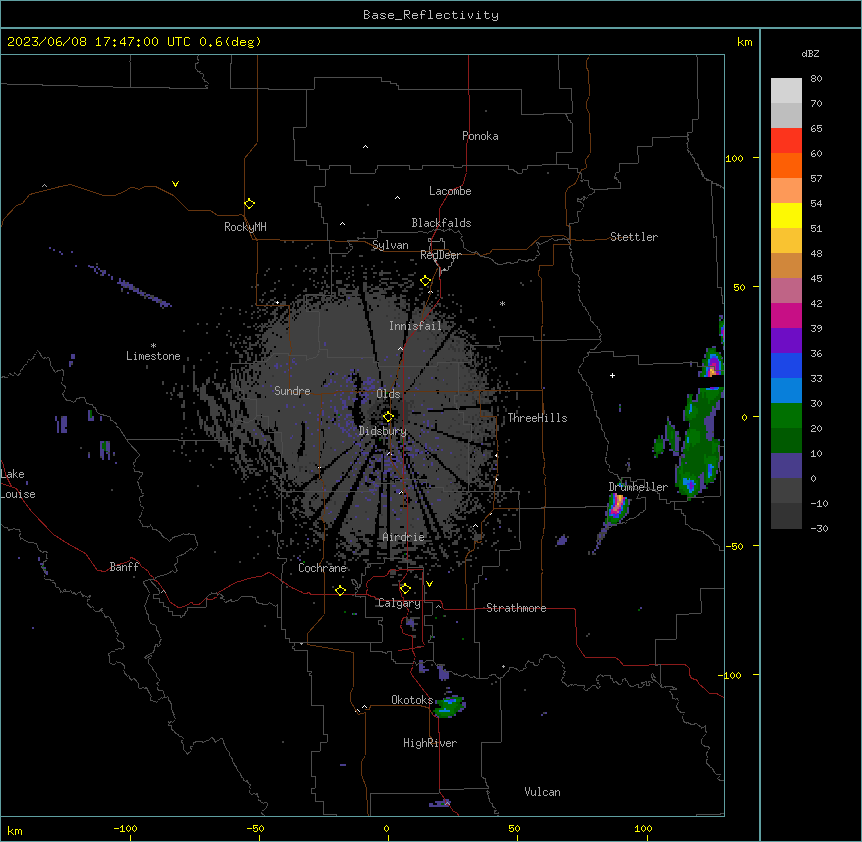Image resolution: width=862 pixels, height=842 pixels.
Task: Click the Strathmore city label
Action: 516,608
